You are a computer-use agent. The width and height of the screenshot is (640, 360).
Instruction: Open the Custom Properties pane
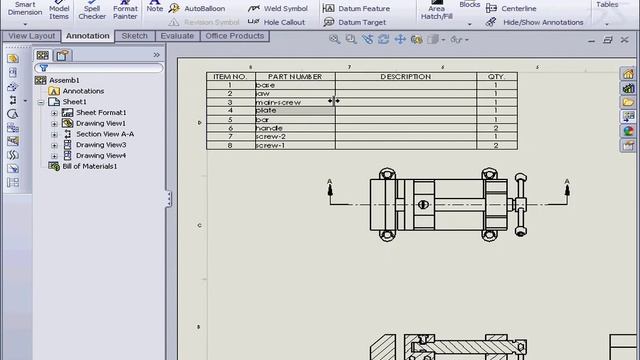coord(628,145)
